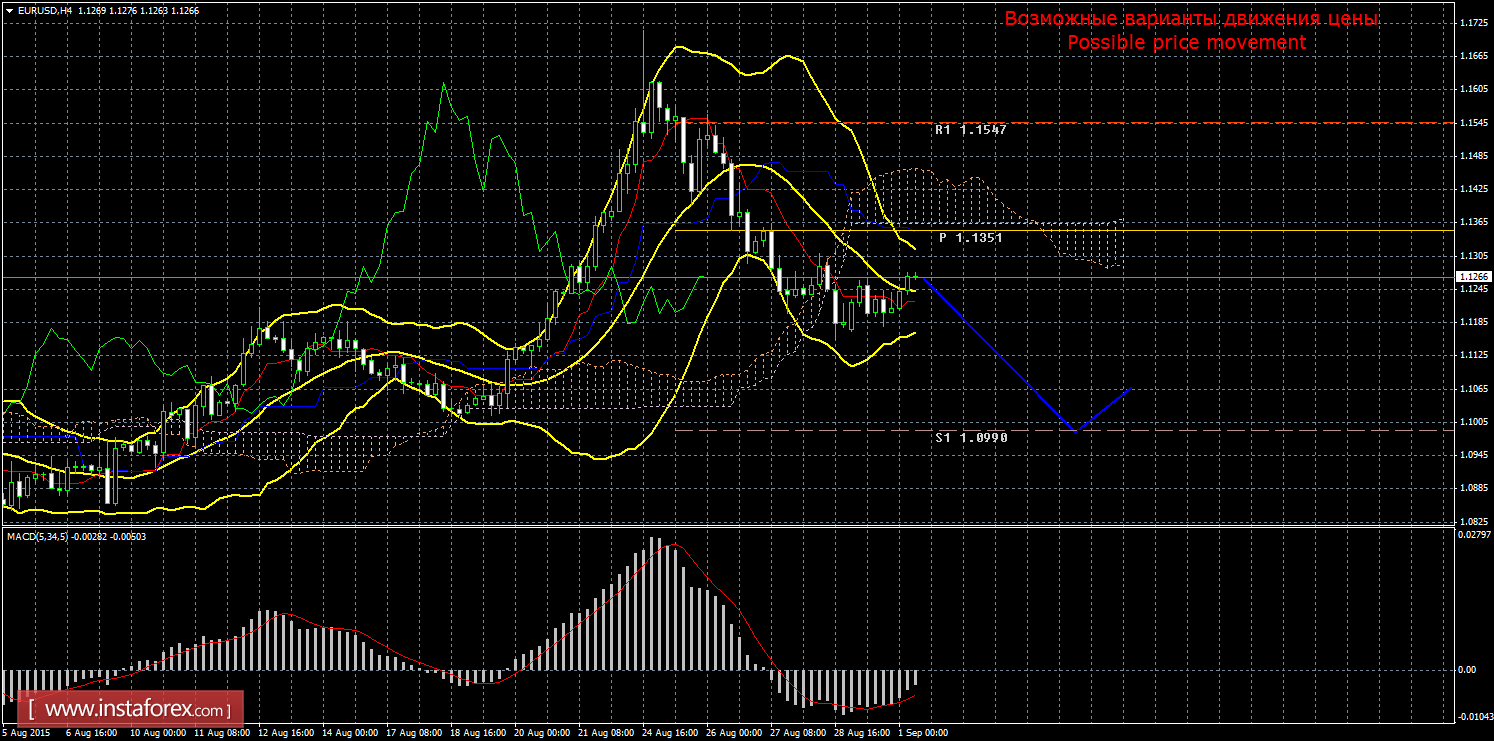The image size is (1494, 741).
Task: Click the red Russian heading text
Action: 1190,19
